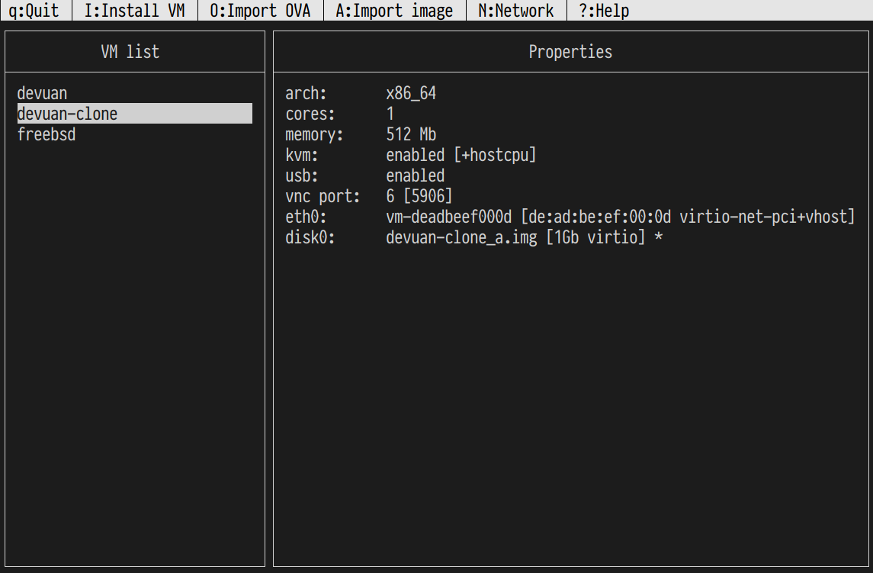Click the vnc port value 6 [5906]
This screenshot has height=573, width=873.
click(x=419, y=196)
